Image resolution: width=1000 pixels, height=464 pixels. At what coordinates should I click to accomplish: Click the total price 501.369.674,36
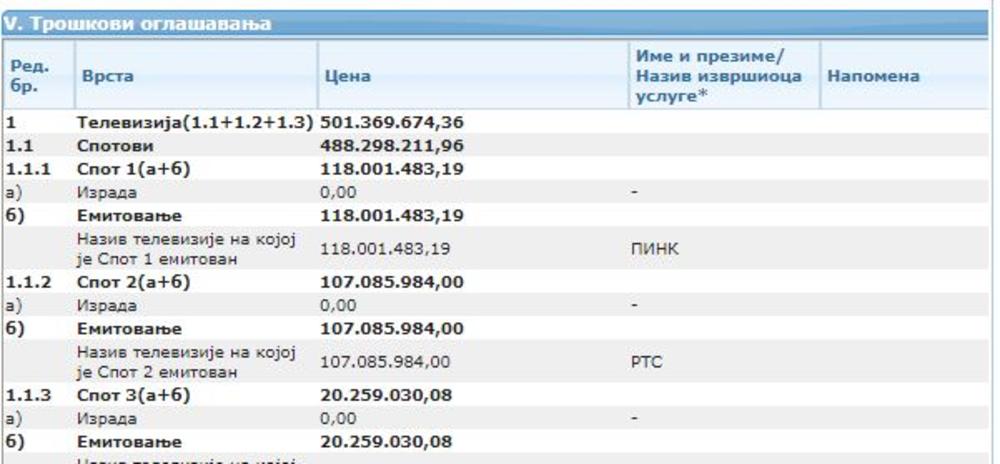click(x=391, y=123)
